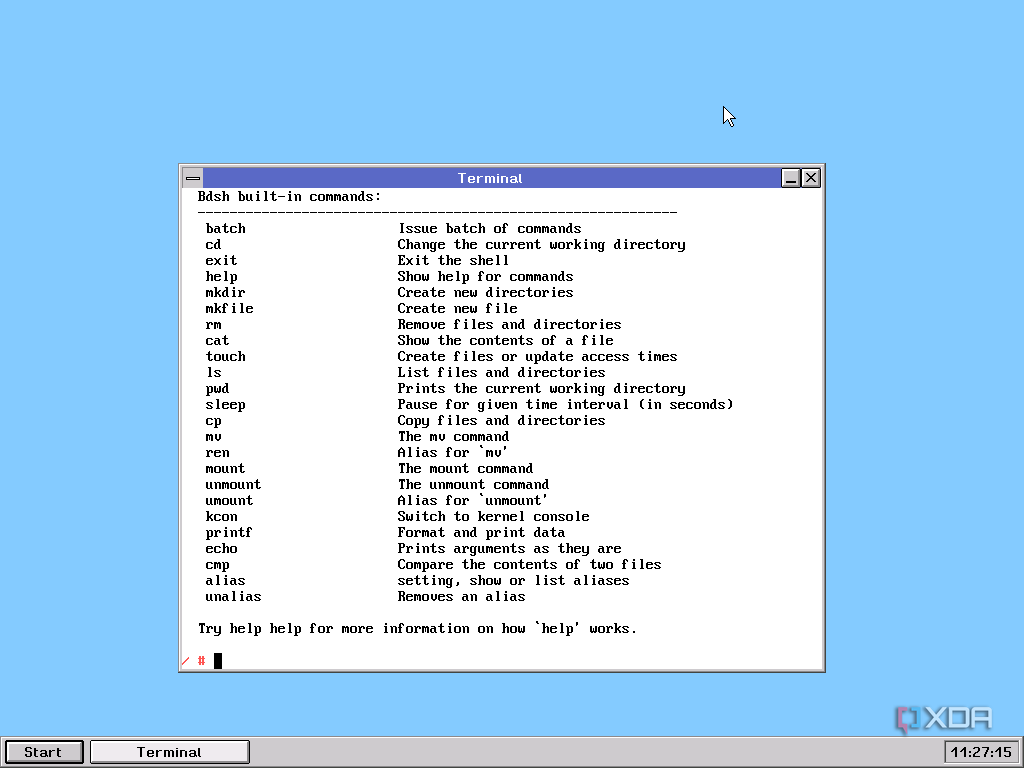1024x768 pixels.
Task: Select the 'alias' command name
Action: [x=225, y=581]
